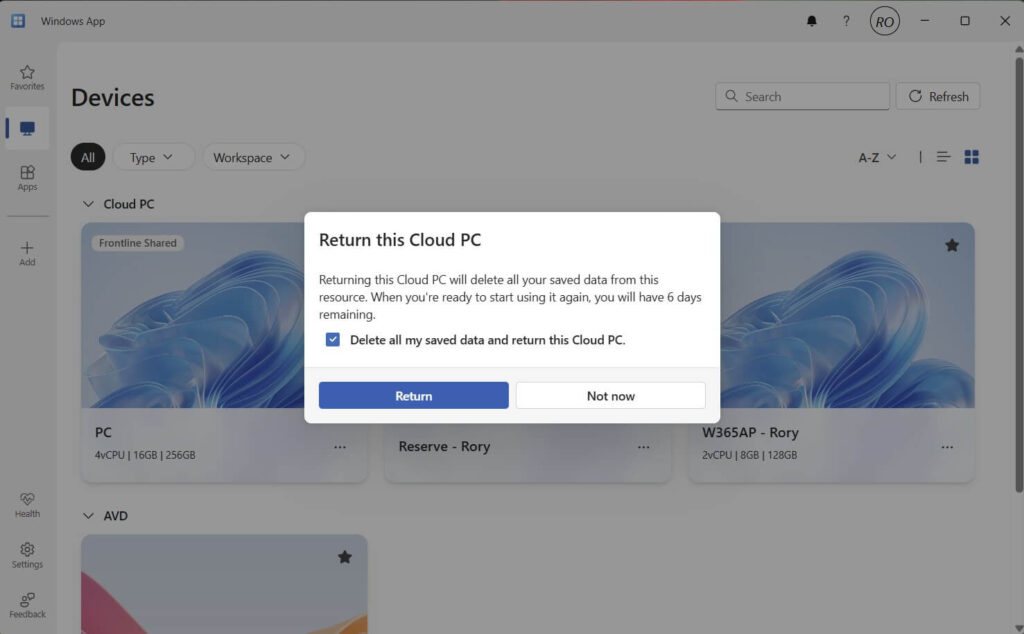
Task: Open more options for Reserve - Rory
Action: pyautogui.click(x=643, y=447)
